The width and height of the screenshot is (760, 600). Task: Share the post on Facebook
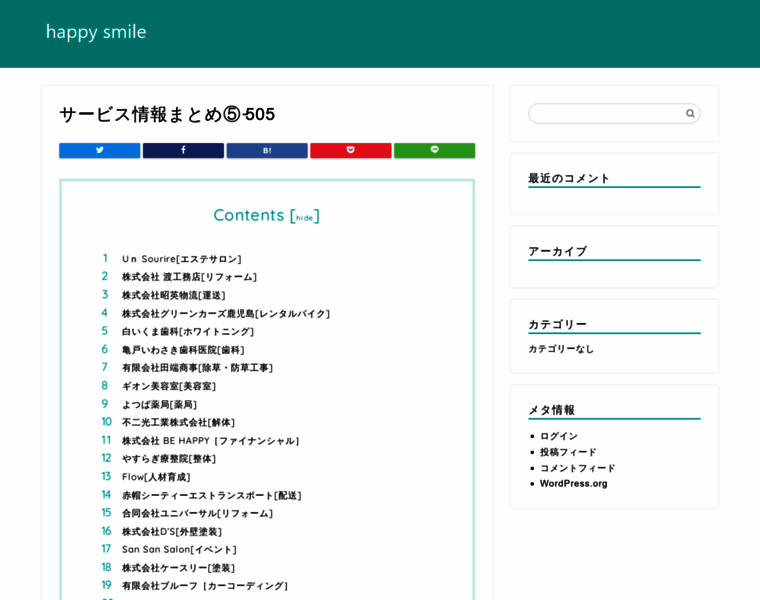(x=183, y=150)
